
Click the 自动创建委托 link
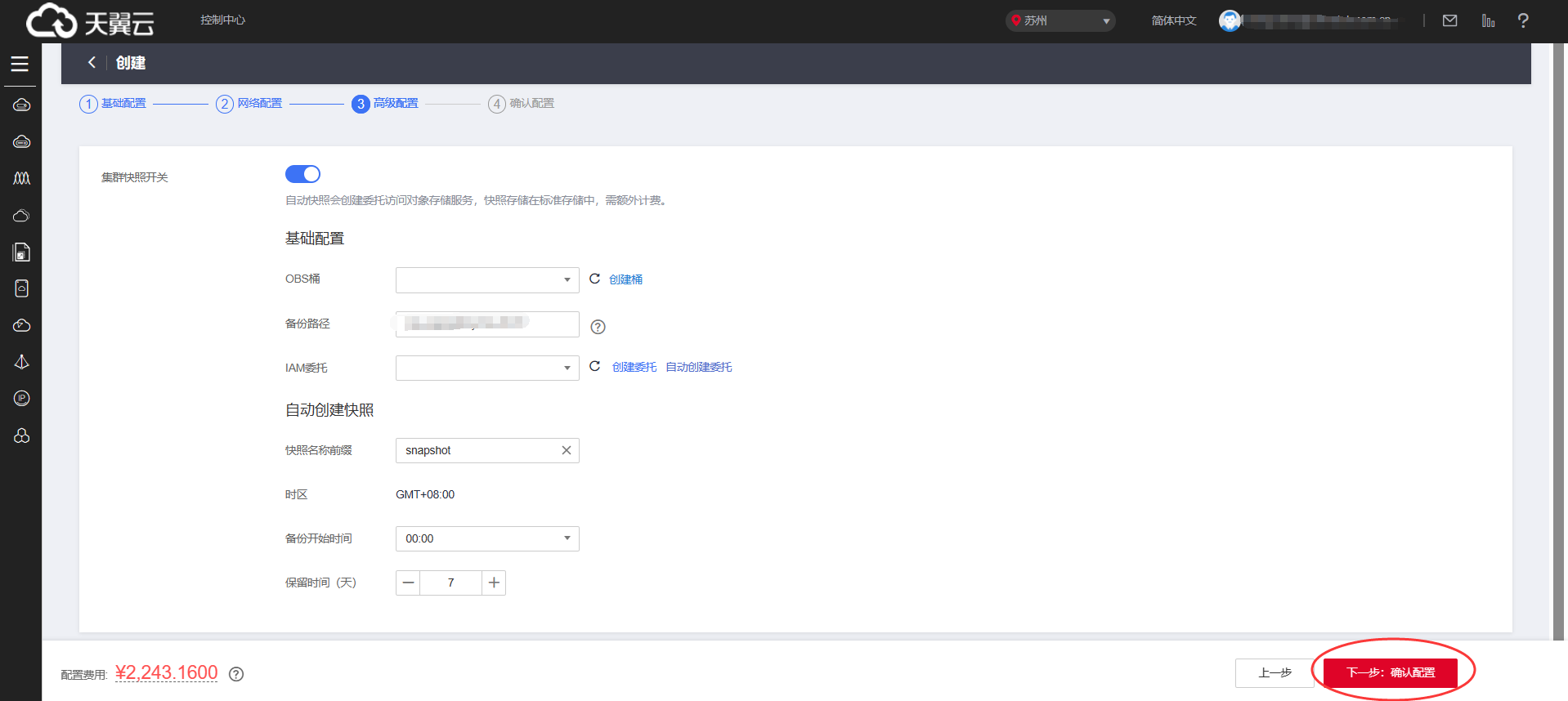pyautogui.click(x=699, y=367)
